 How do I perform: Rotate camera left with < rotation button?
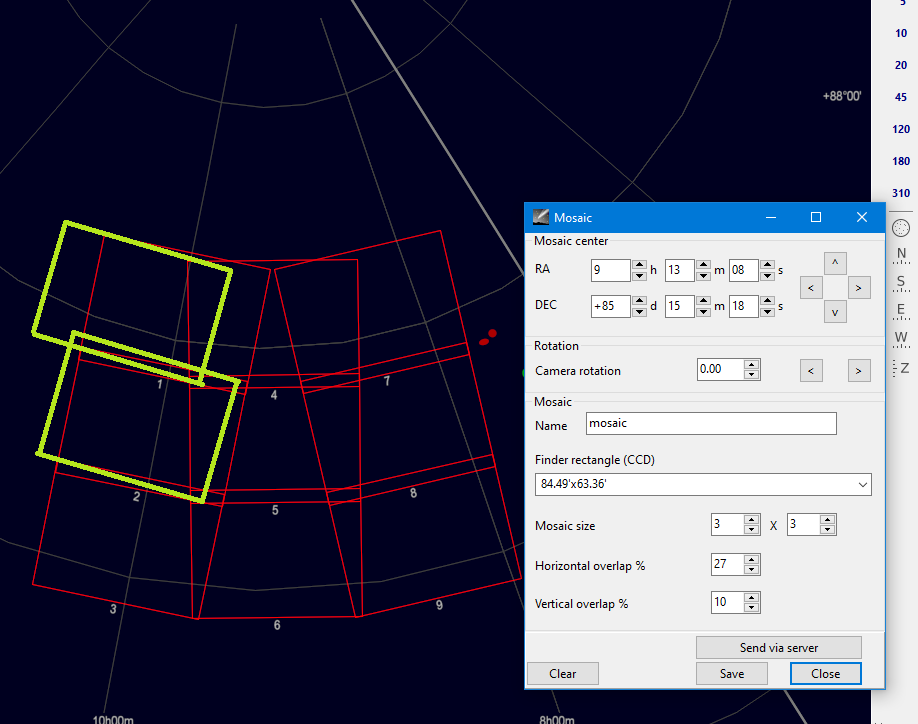pos(811,371)
